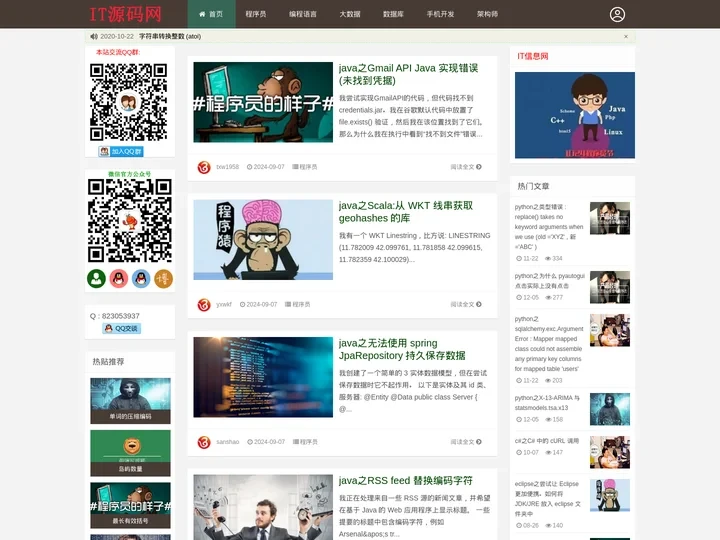Open article java之Gmail API Java 实现错误
Screen dimensions: 720x540
408,74
